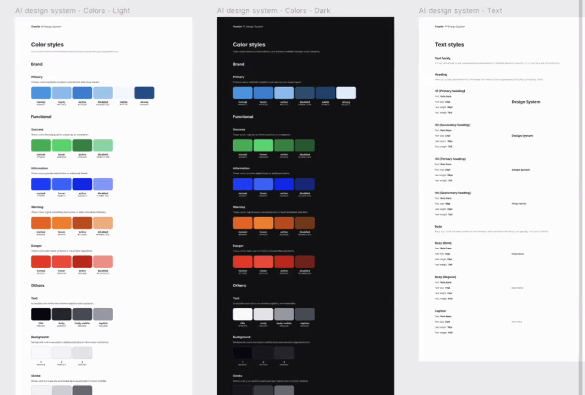The image size is (585, 395).
Task: Click the 'Color styles' heading in the Light frame
Action: [47, 44]
